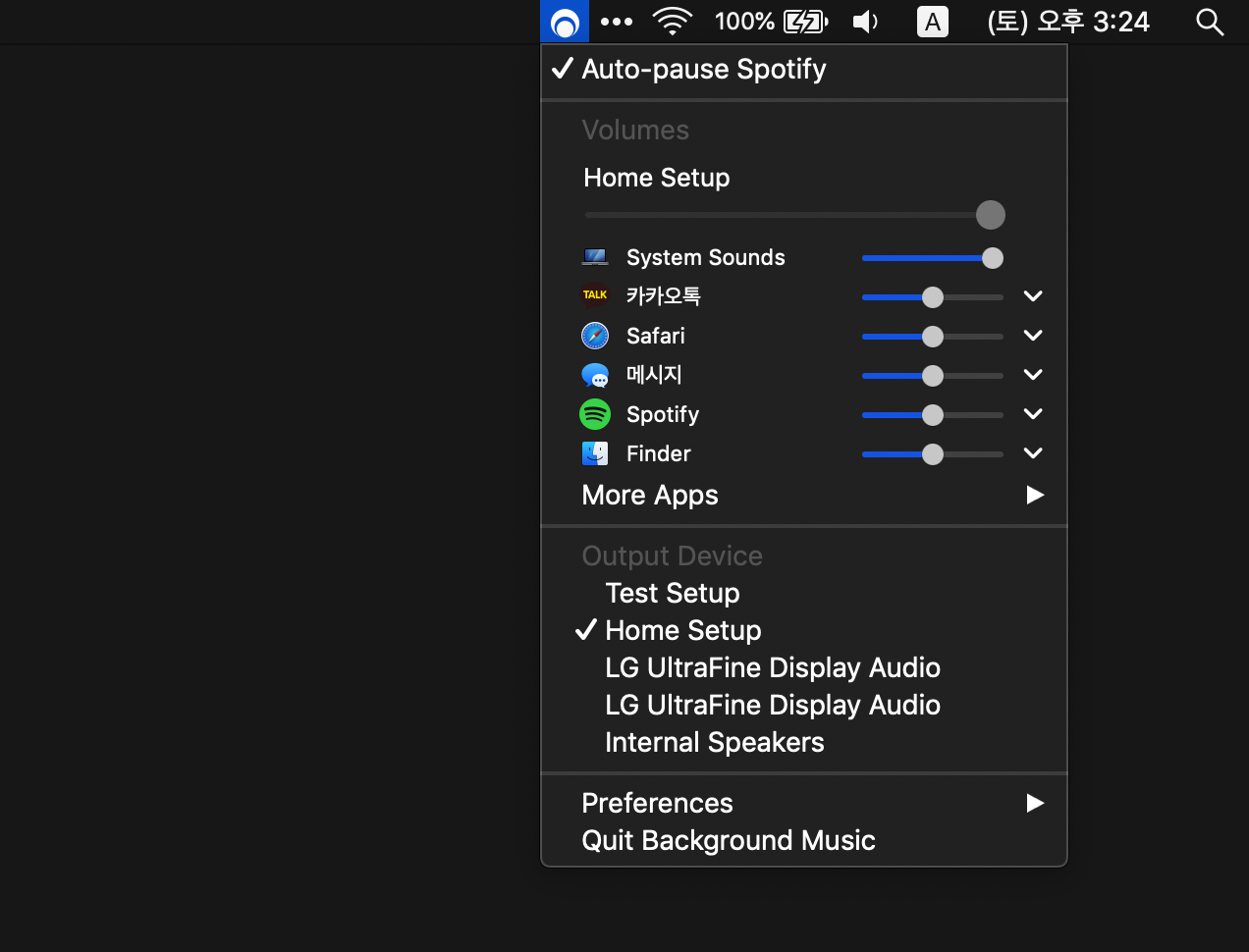The width and height of the screenshot is (1249, 952).
Task: Click the Spotify volume slider knob
Action: click(933, 415)
